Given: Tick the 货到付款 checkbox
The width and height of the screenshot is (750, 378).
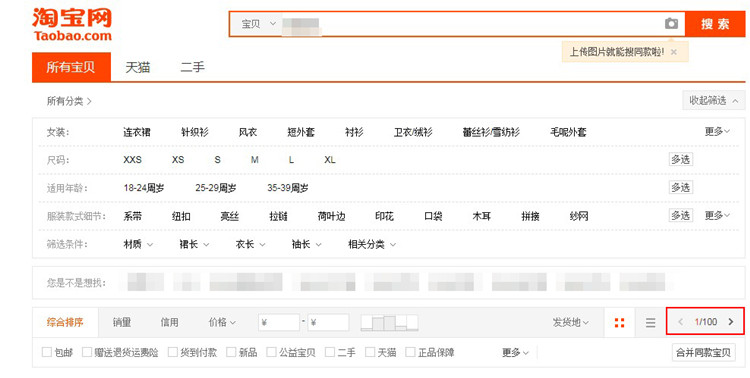Looking at the screenshot, I should tap(173, 352).
